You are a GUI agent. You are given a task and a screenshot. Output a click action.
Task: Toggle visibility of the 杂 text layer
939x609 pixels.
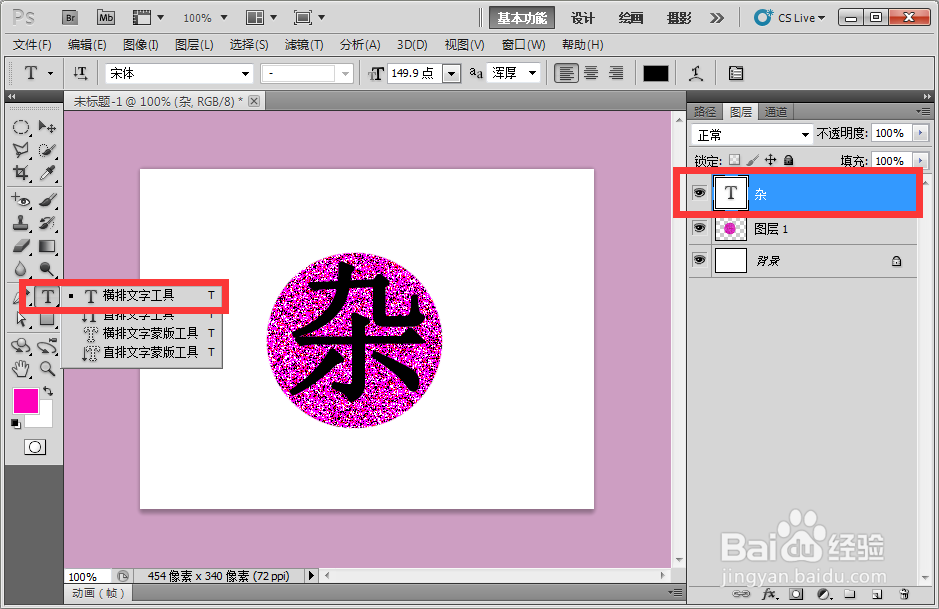tap(698, 193)
